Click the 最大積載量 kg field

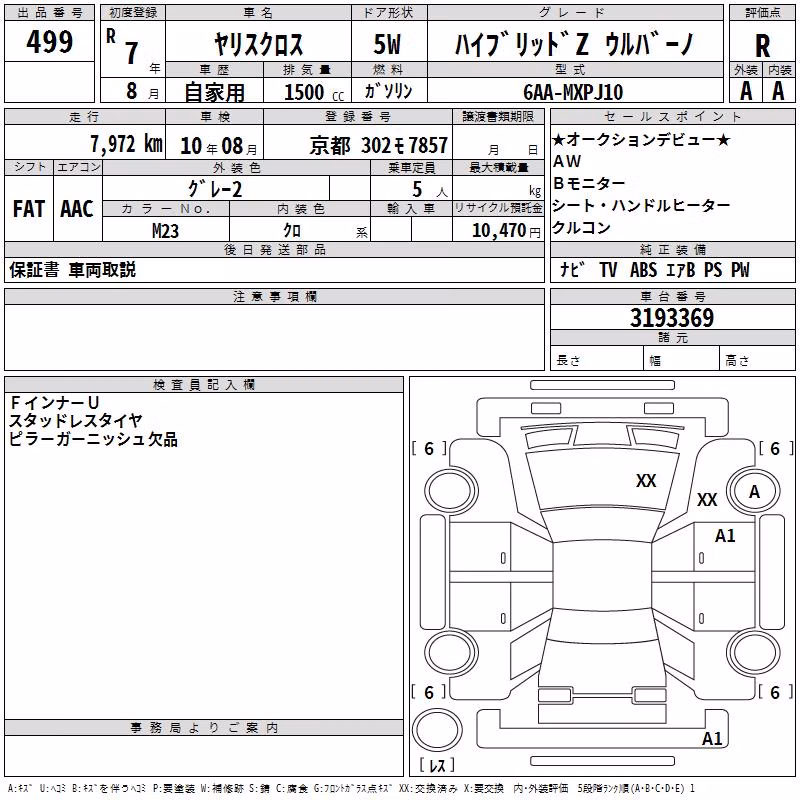(498, 187)
